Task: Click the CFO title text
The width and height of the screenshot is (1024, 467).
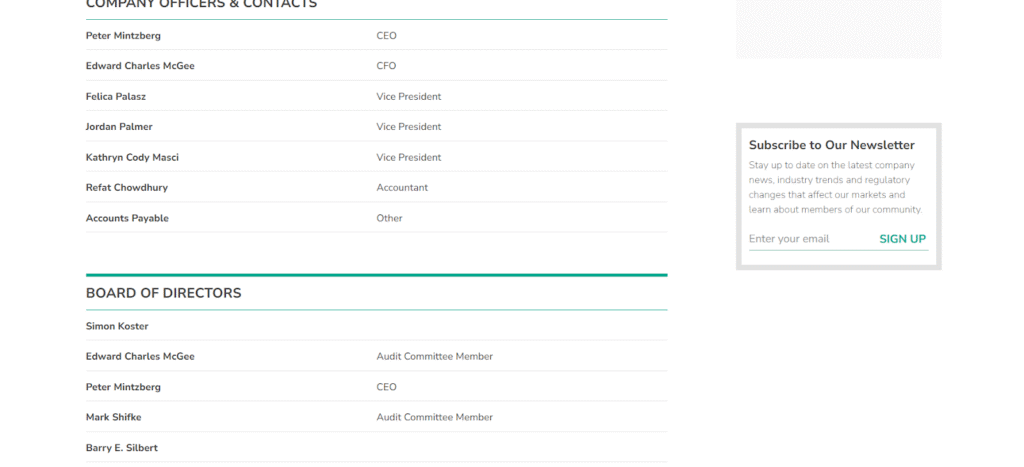Action: 386,66
